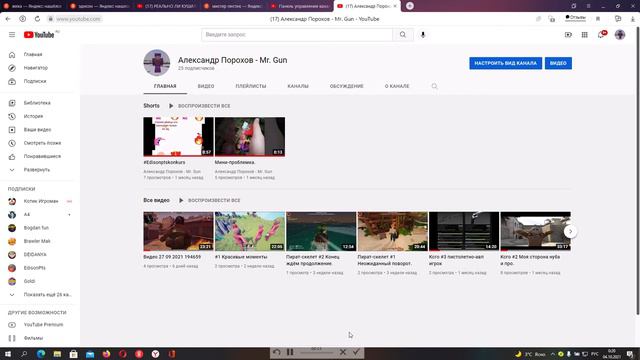Open a new browser tab with plus
The width and height of the screenshot is (640, 360).
click(x=410, y=6)
